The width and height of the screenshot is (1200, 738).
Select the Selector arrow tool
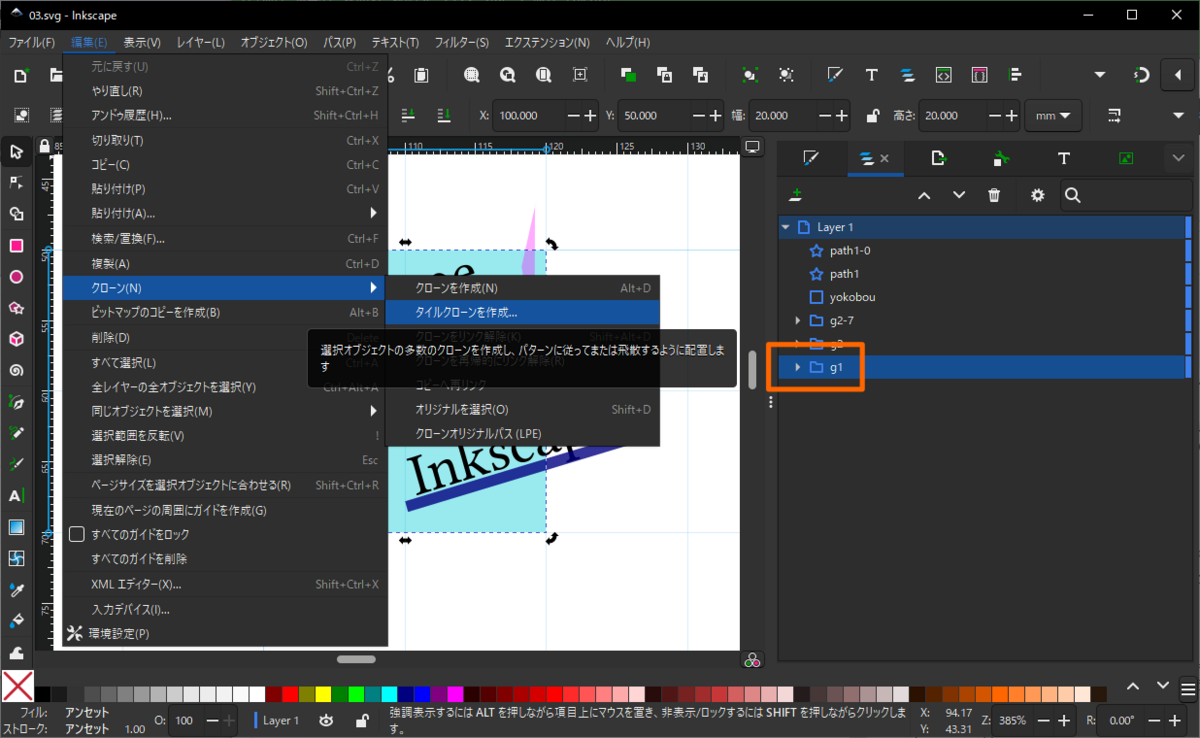[x=16, y=152]
